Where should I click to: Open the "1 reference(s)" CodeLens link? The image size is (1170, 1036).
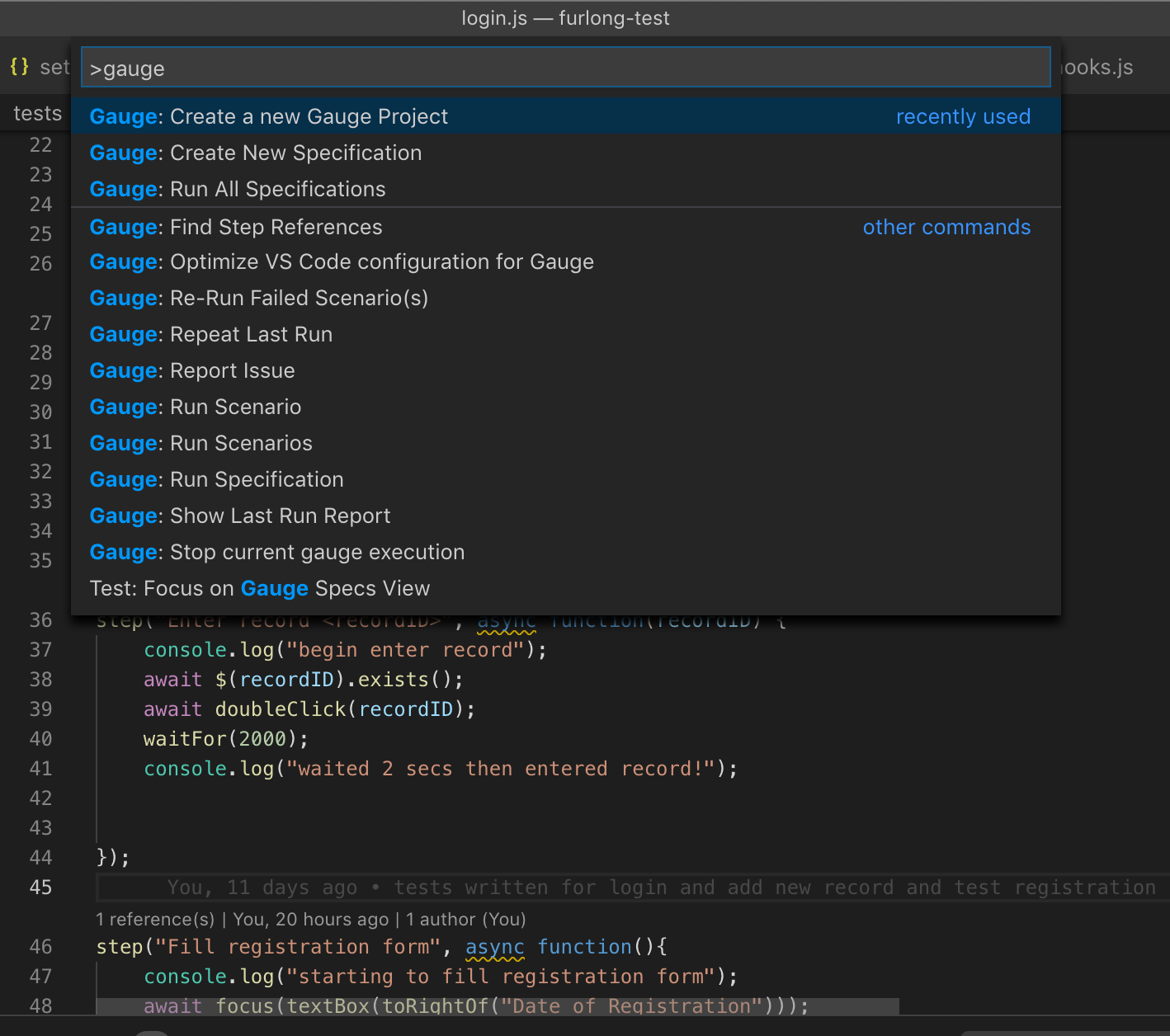click(154, 919)
